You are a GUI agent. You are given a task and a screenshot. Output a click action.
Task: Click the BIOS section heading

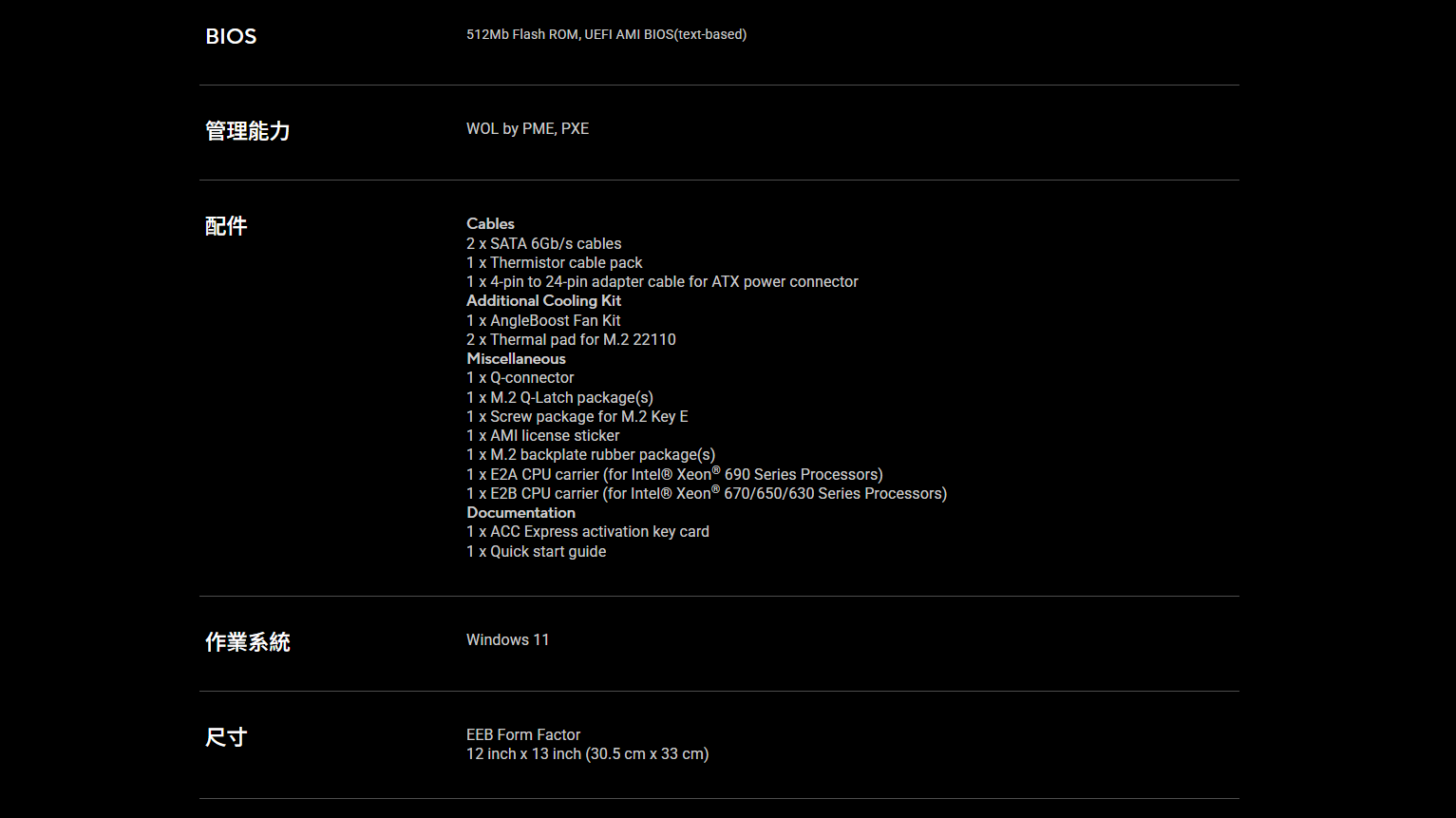[x=231, y=36]
